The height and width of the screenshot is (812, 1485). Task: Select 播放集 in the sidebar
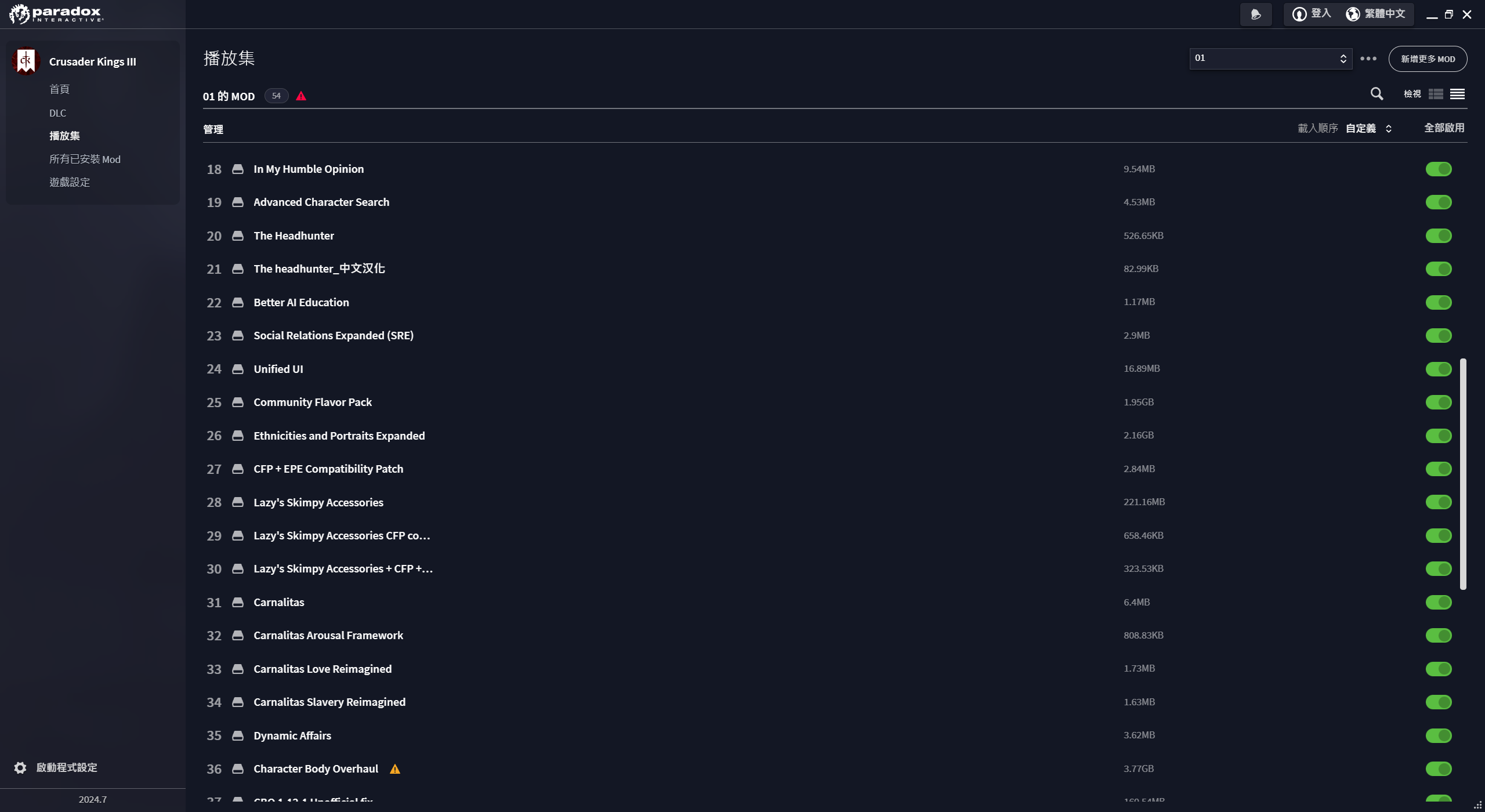coord(64,136)
